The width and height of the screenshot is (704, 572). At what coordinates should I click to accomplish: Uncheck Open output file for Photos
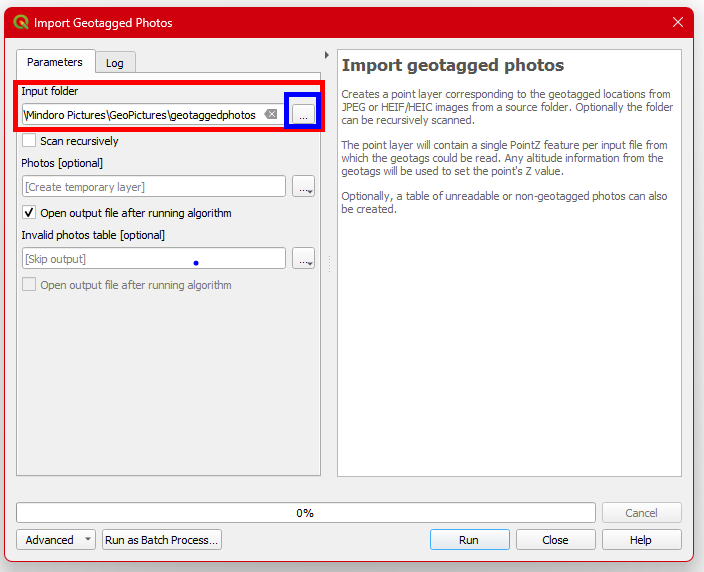29,213
